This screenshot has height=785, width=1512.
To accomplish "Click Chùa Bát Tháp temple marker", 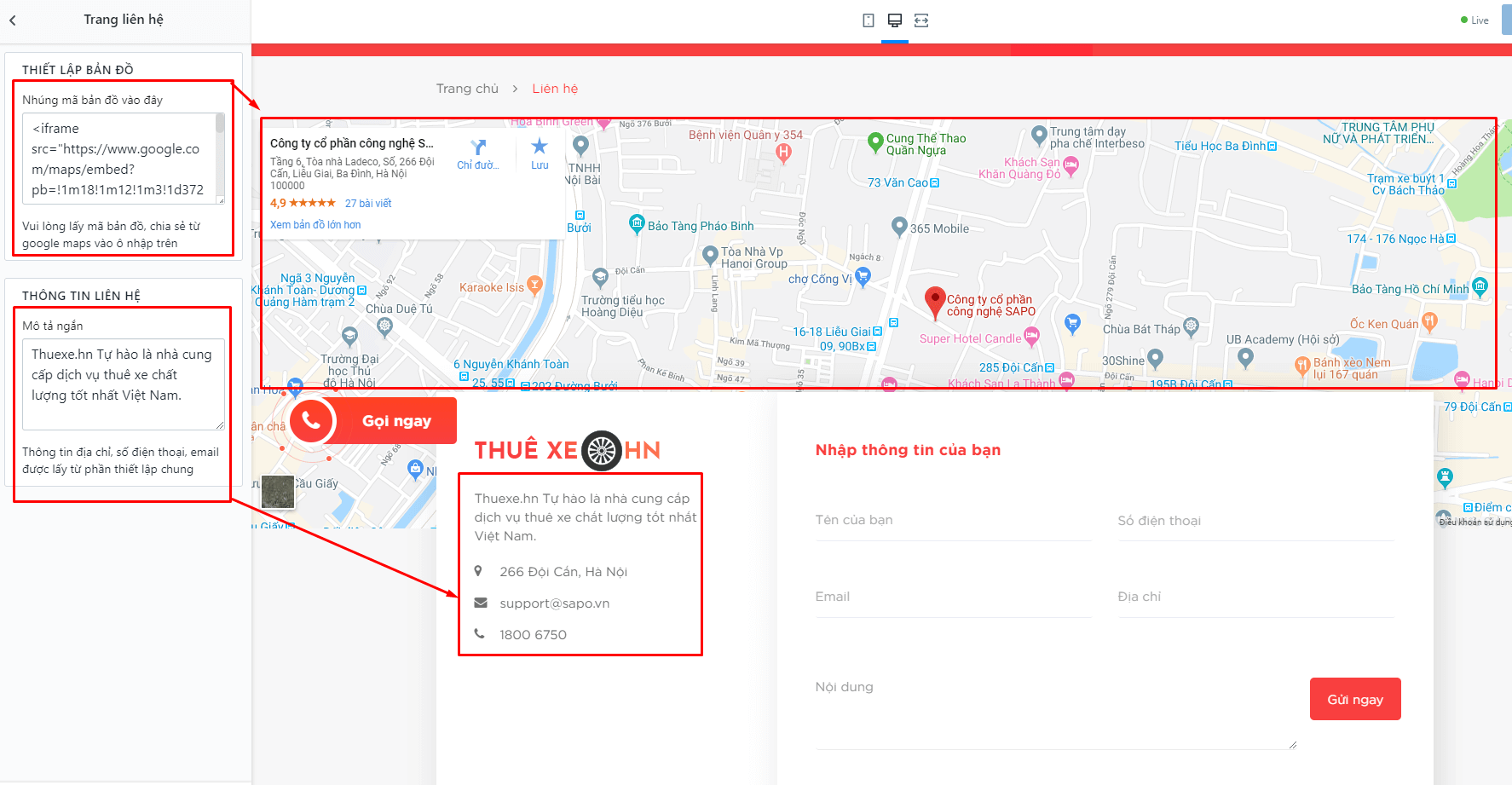I will click(x=1191, y=326).
